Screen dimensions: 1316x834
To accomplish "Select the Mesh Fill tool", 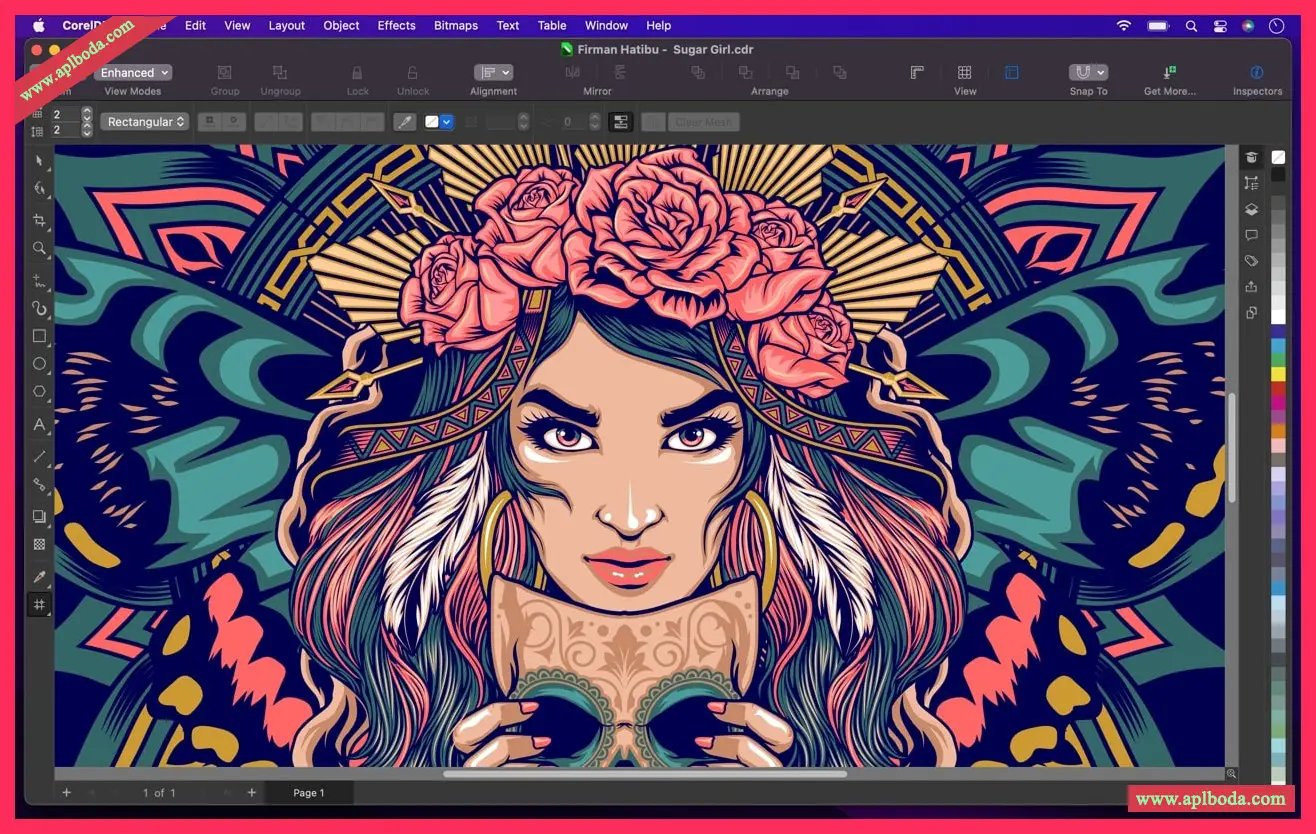I will (x=39, y=605).
